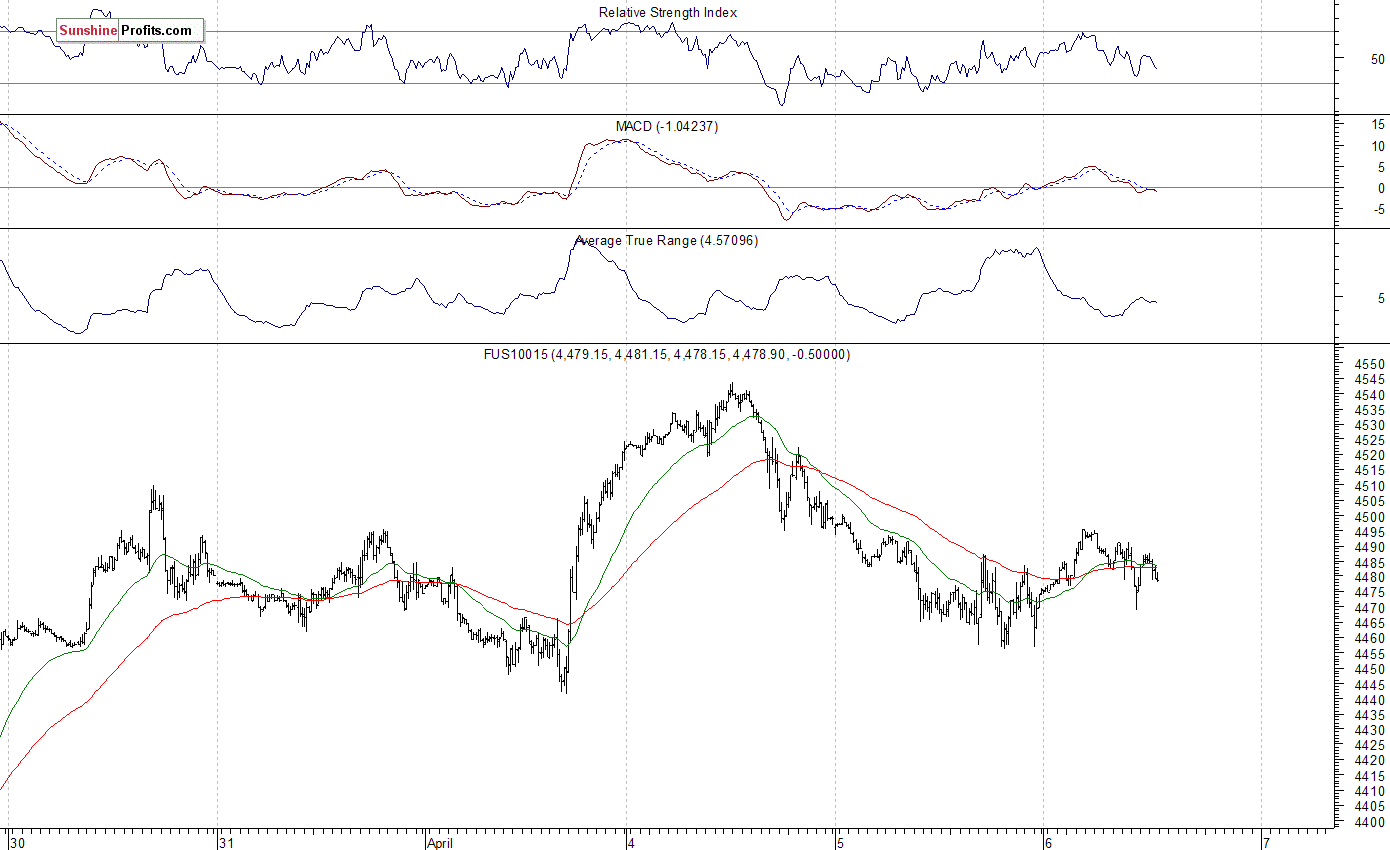Image resolution: width=1390 pixels, height=850 pixels.
Task: Click the 4450 price axis label
Action: [1370, 669]
